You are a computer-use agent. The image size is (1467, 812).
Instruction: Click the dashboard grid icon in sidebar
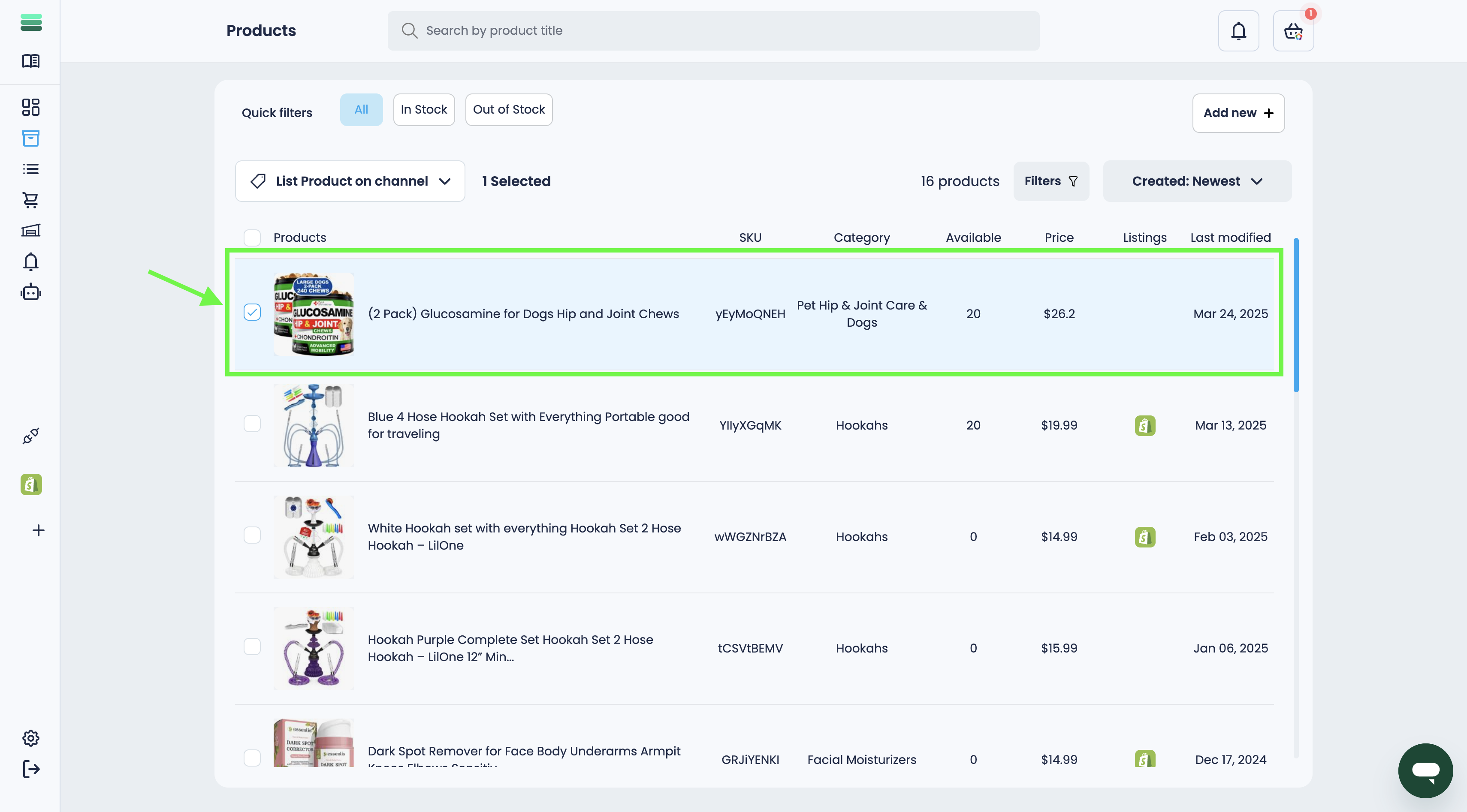[x=31, y=107]
